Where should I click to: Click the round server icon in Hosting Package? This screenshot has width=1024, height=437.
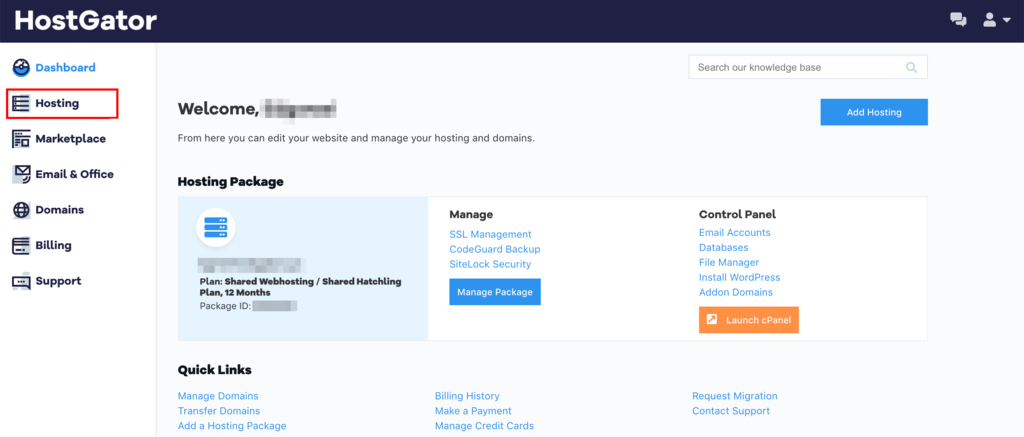[216, 227]
